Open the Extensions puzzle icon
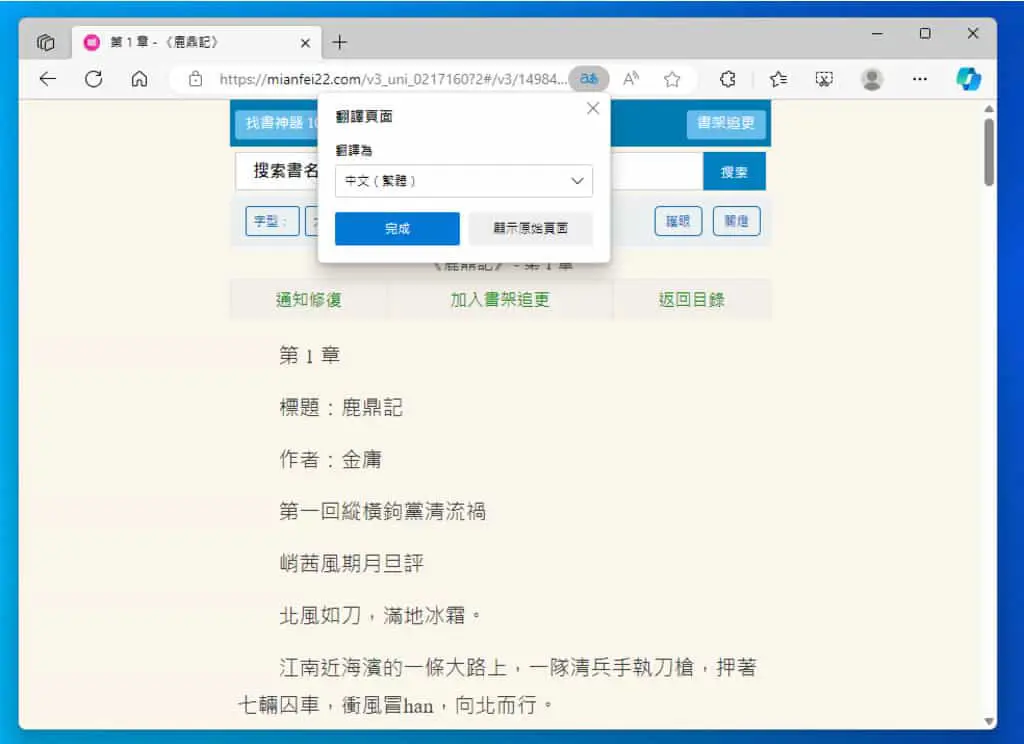 point(728,79)
